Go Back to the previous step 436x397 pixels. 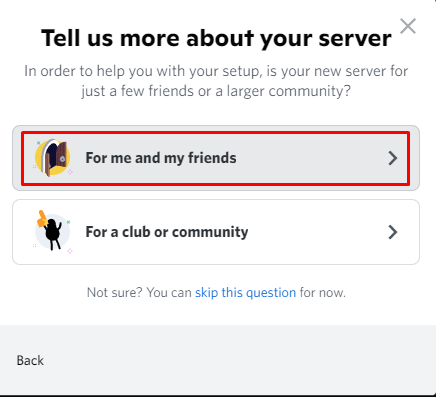[30, 360]
